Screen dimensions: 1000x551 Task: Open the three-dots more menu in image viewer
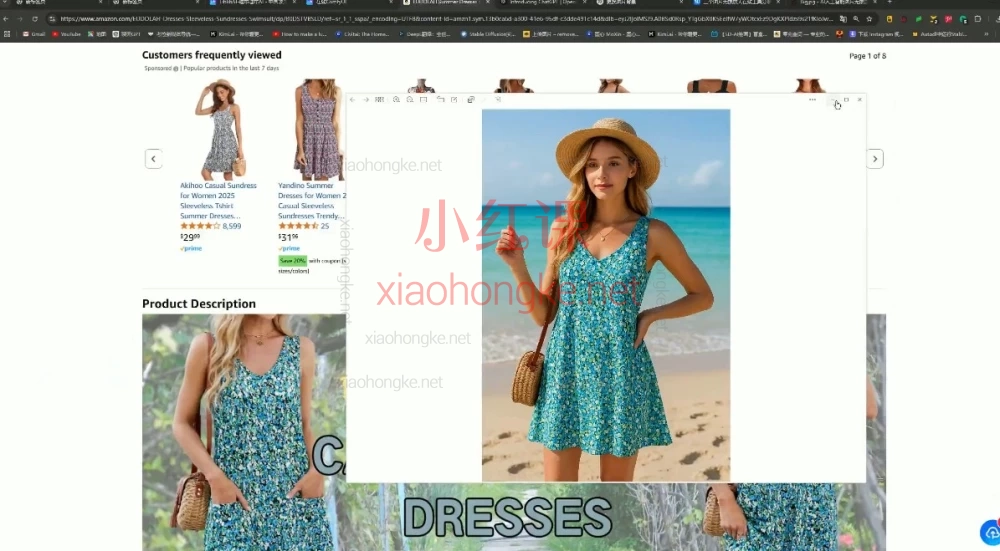[x=812, y=99]
